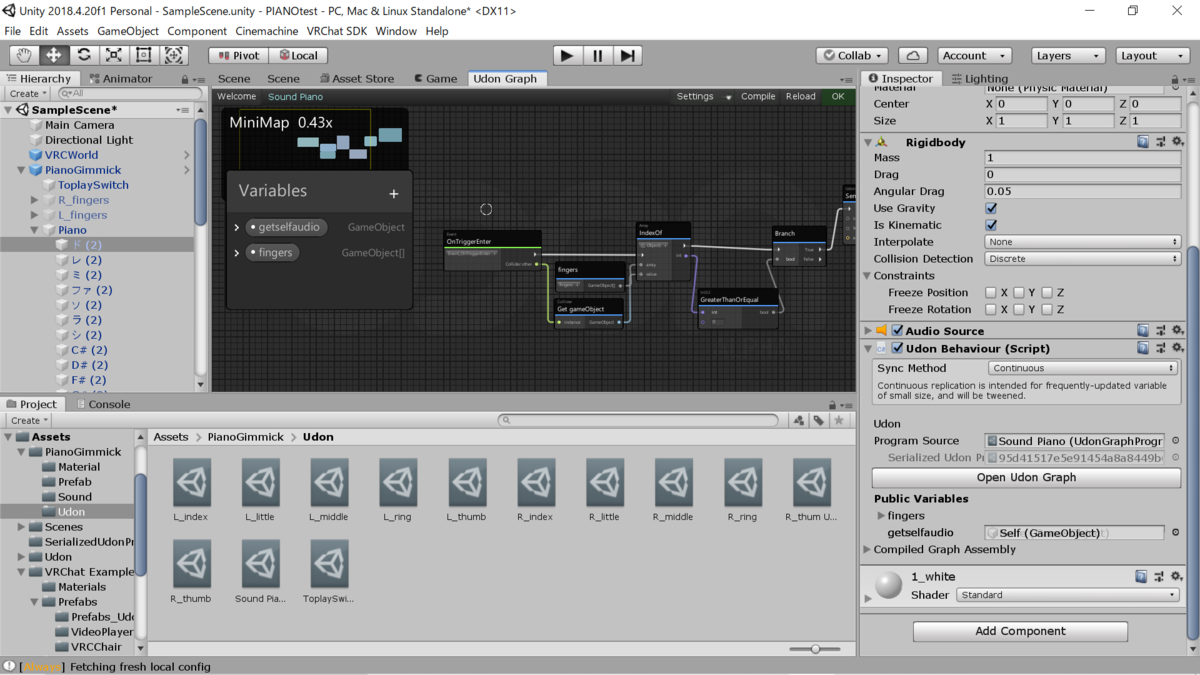1200x675 pixels.
Task: Collapse the Constraints foldout
Action: pos(868,276)
